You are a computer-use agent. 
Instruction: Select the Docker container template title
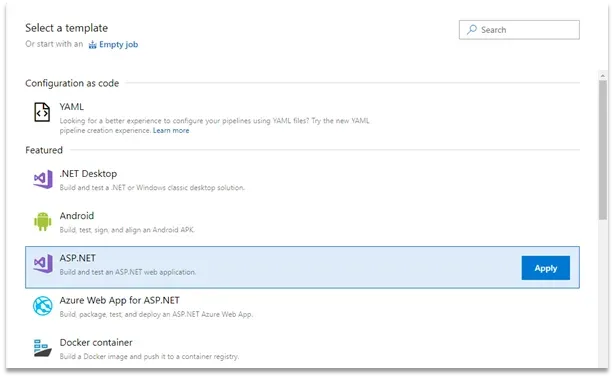pos(96,342)
